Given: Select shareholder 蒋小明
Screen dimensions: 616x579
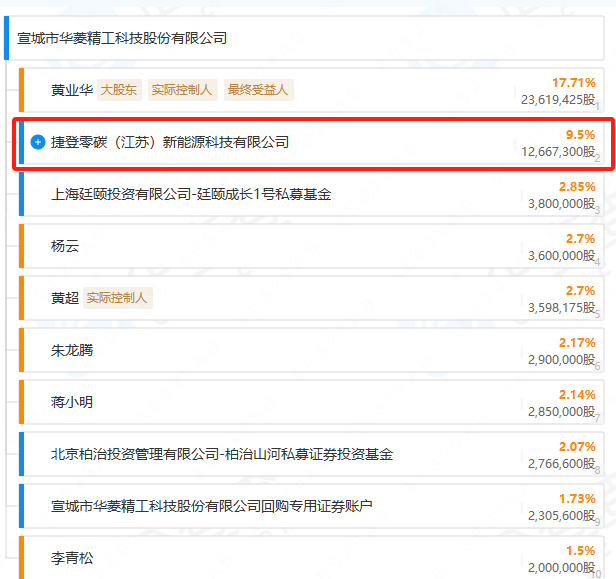Looking at the screenshot, I should pos(72,402).
